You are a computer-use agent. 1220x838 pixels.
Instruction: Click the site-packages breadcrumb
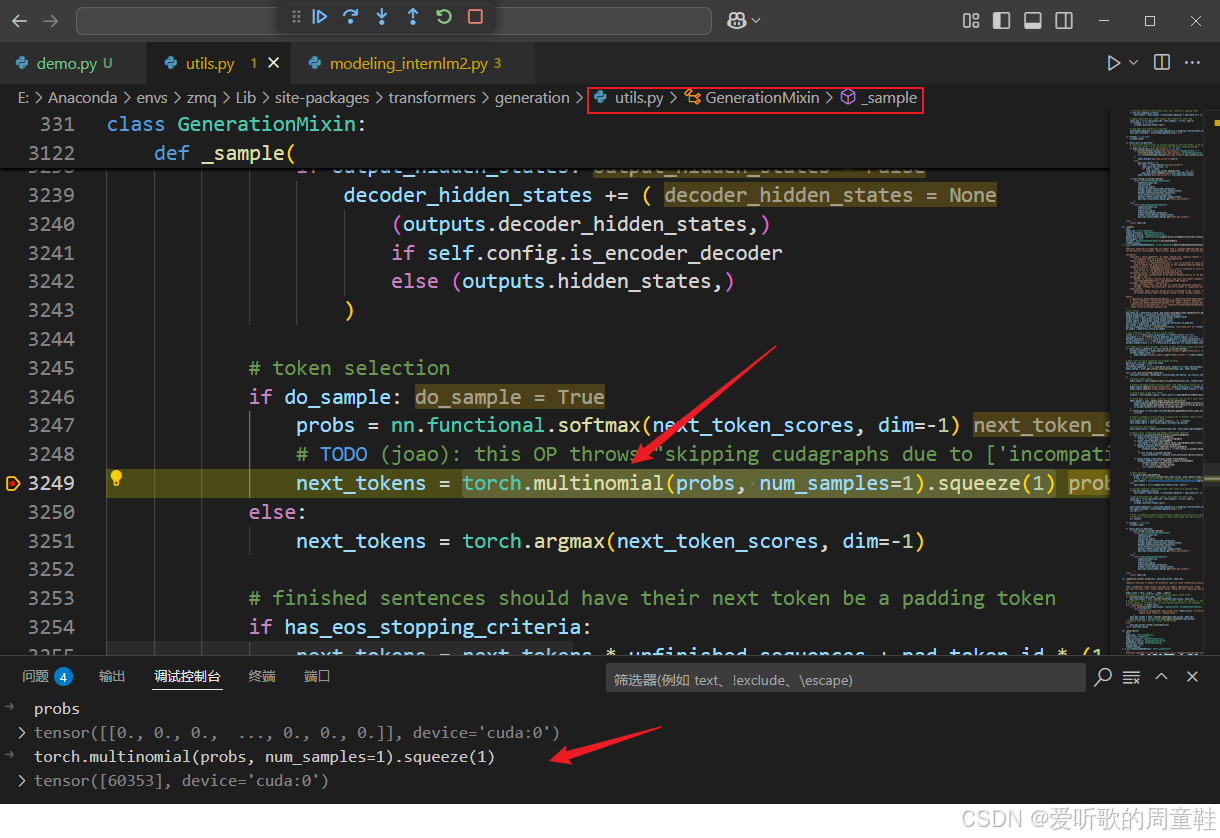tap(322, 98)
